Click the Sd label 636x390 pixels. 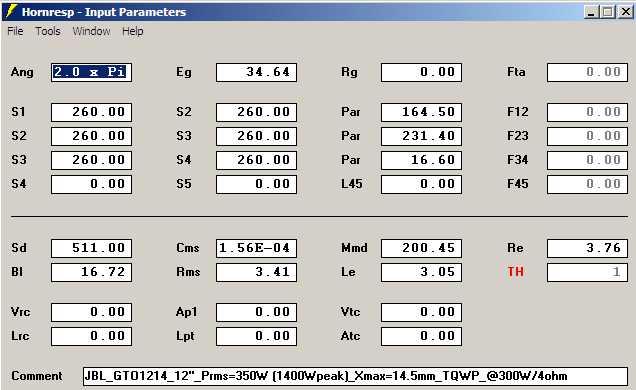click(19, 248)
